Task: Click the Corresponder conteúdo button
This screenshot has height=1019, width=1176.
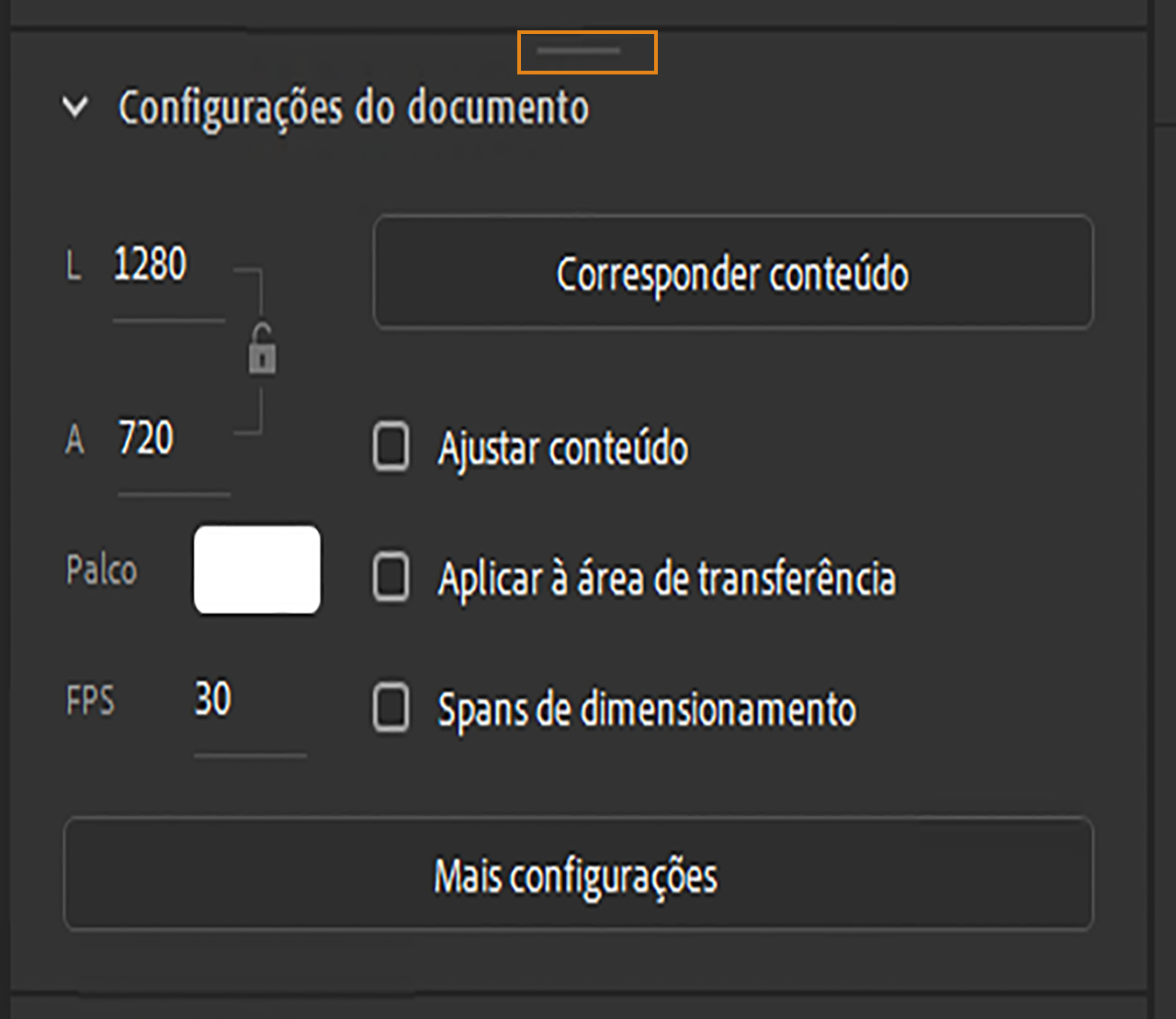Action: pos(732,273)
